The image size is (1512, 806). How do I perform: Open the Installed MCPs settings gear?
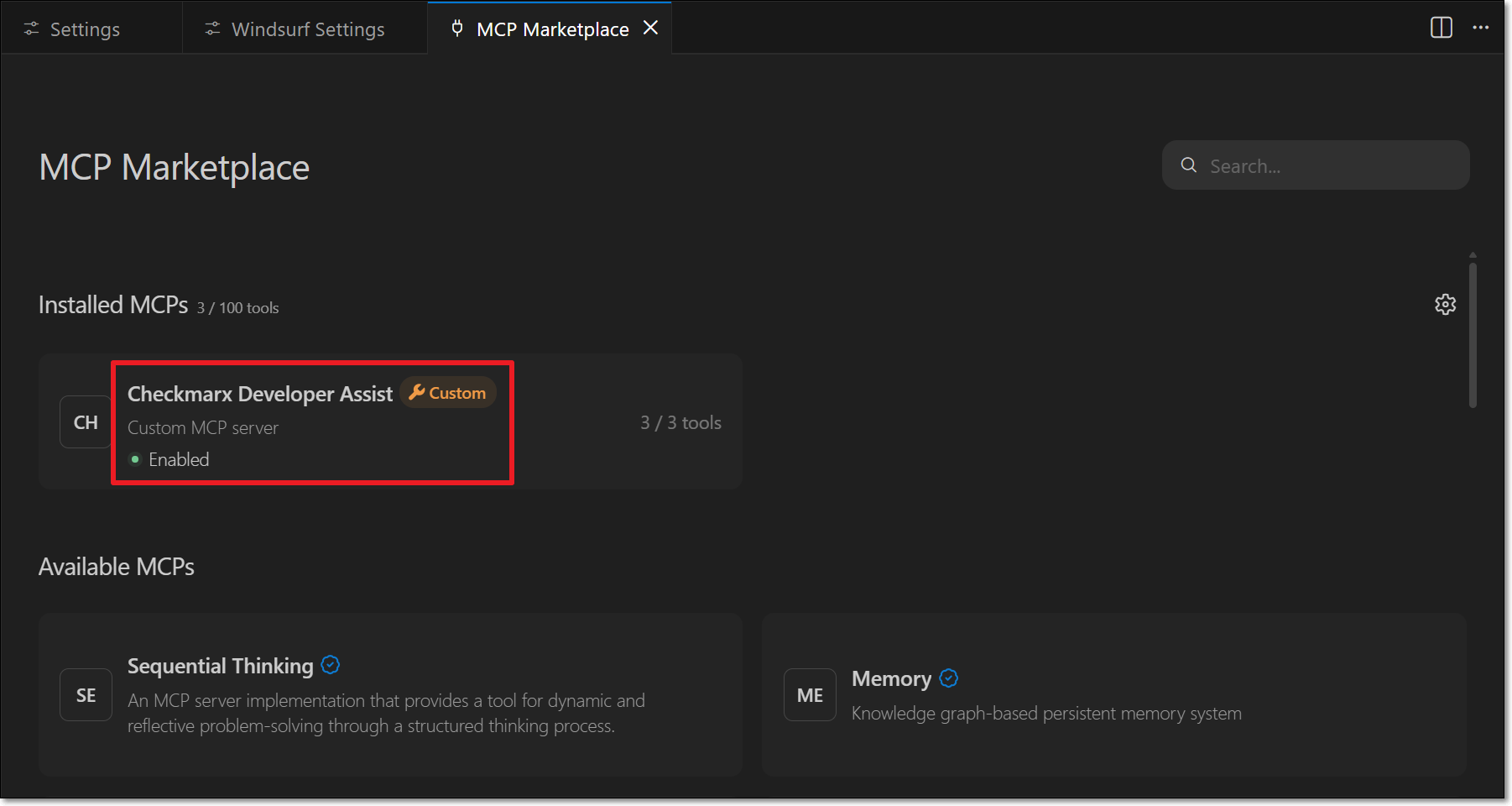1445,305
